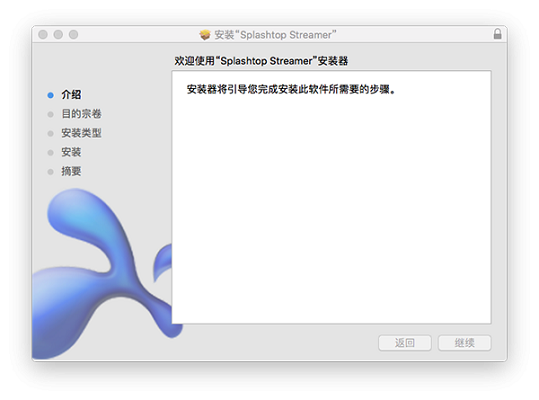Image resolution: width=539 pixels, height=400 pixels.
Task: Click the installer package icon in title
Action: (205, 34)
